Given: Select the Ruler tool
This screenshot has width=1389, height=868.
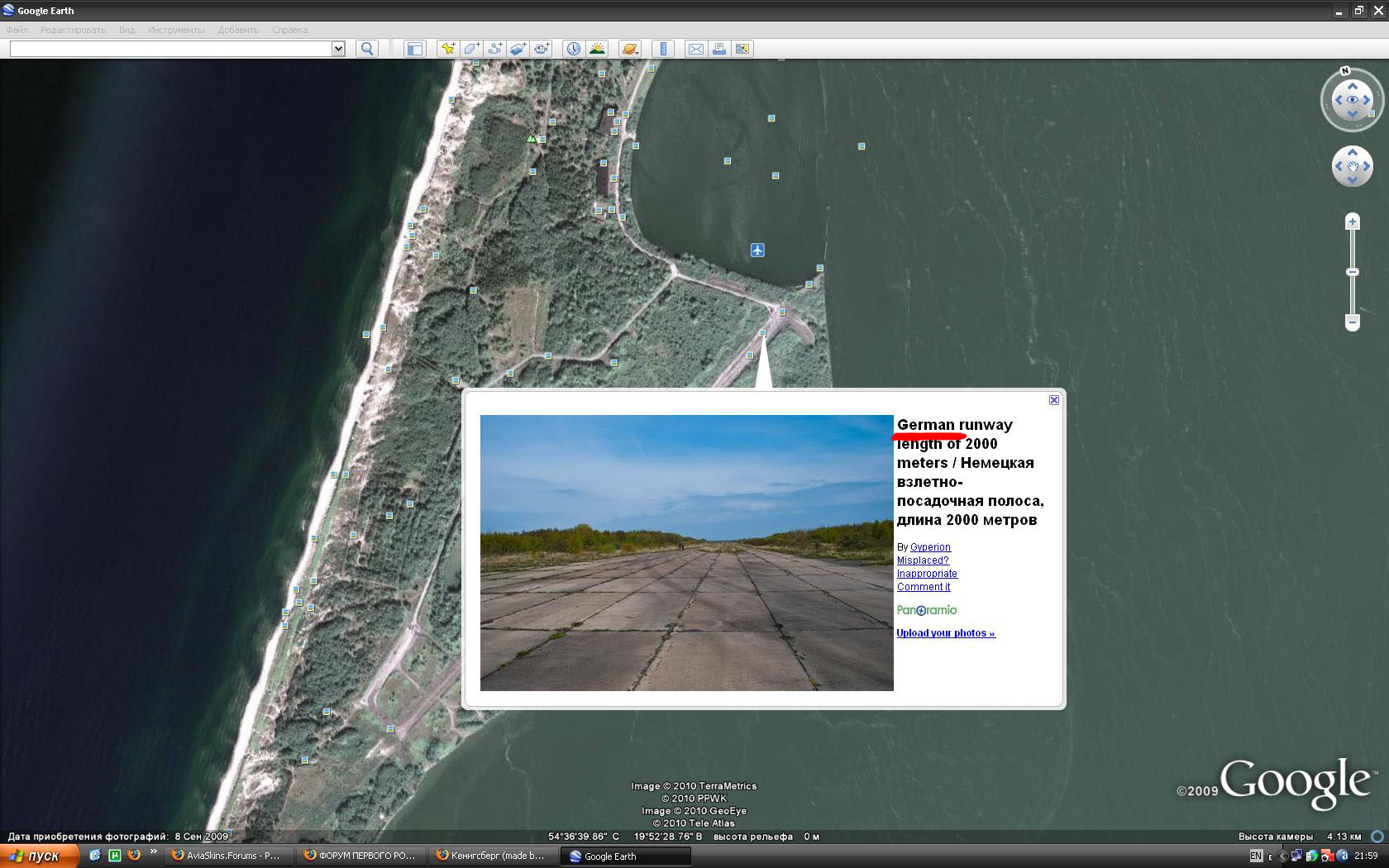Looking at the screenshot, I should (663, 49).
